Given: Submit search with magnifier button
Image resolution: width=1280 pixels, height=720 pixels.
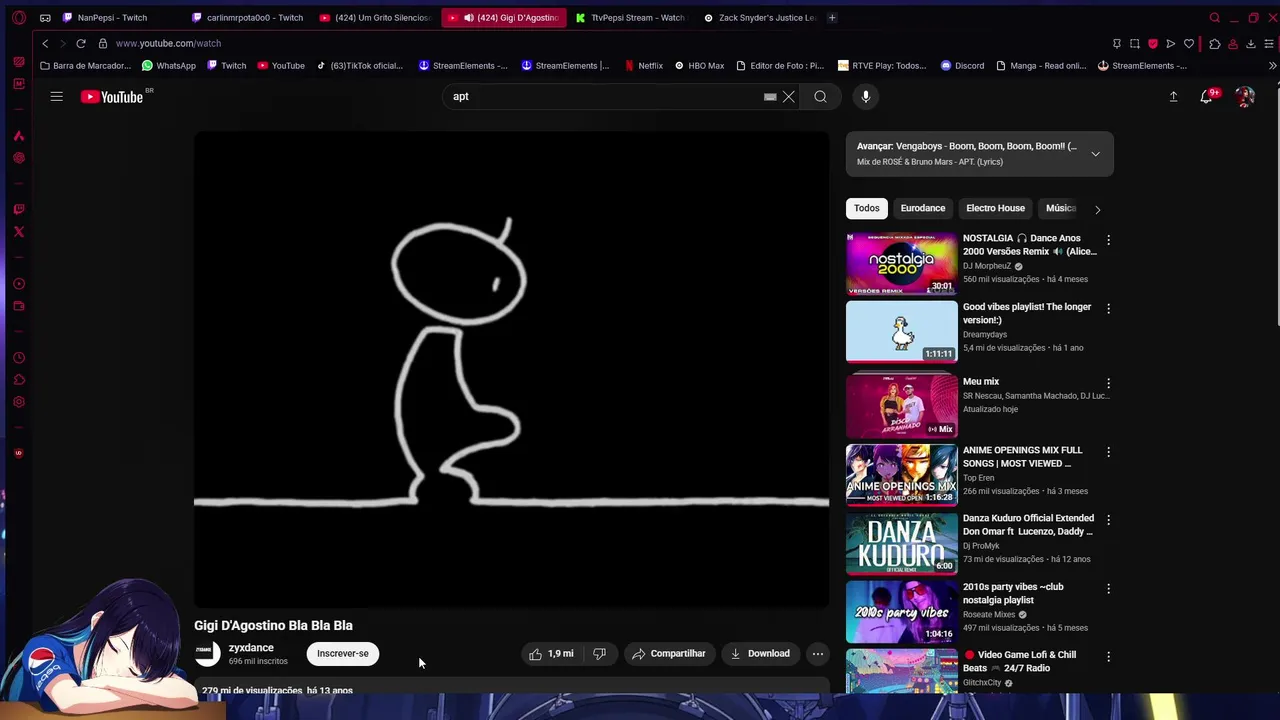Looking at the screenshot, I should coord(820,97).
